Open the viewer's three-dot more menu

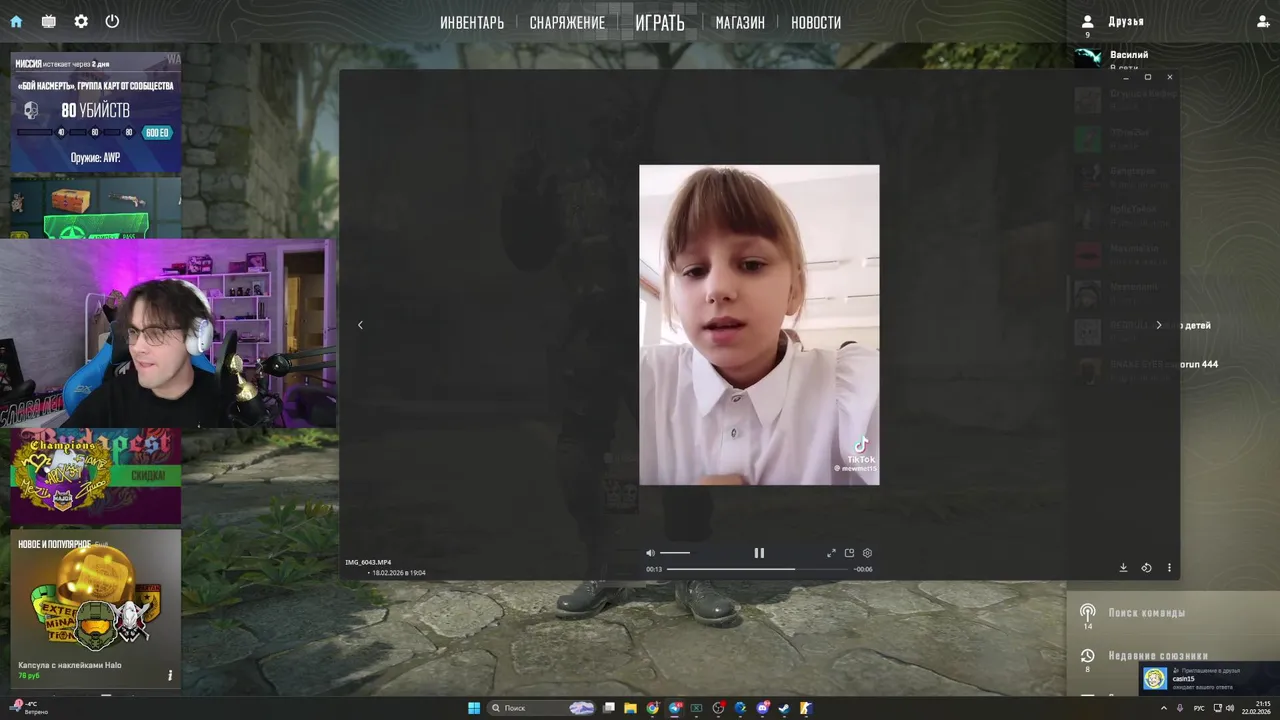point(1169,568)
